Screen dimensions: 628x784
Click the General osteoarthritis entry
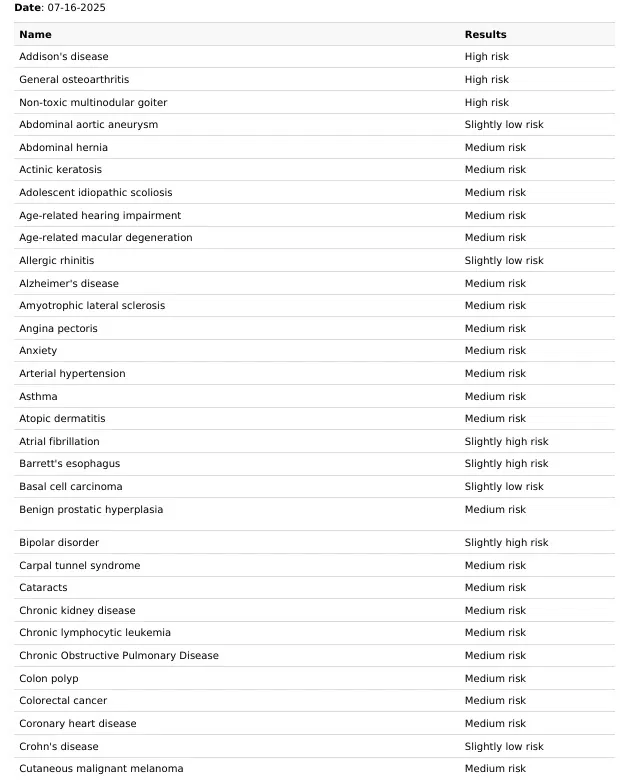[74, 80]
